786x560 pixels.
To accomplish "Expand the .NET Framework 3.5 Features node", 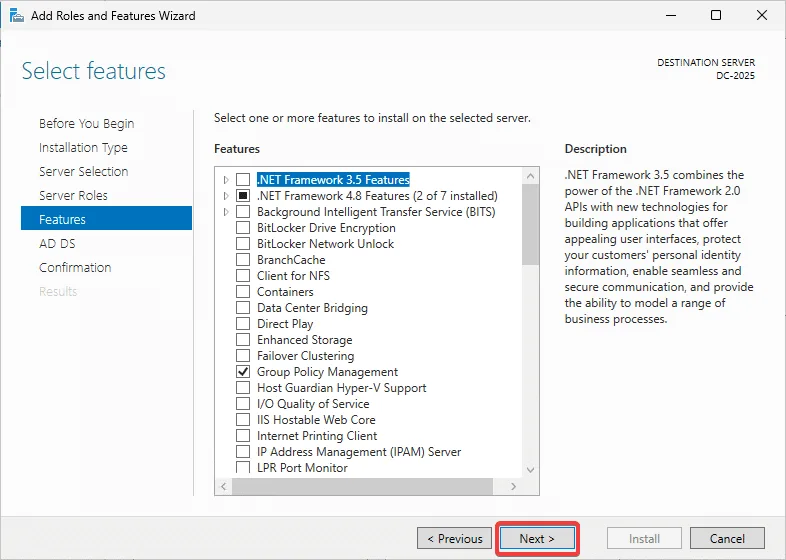I will tap(227, 180).
